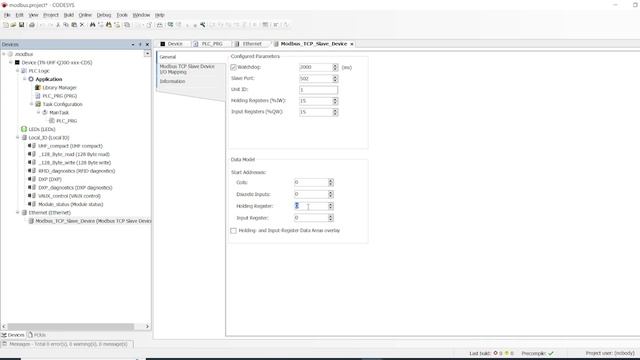This screenshot has width=640, height=360.
Task: Open the Online menu
Action: click(x=85, y=15)
